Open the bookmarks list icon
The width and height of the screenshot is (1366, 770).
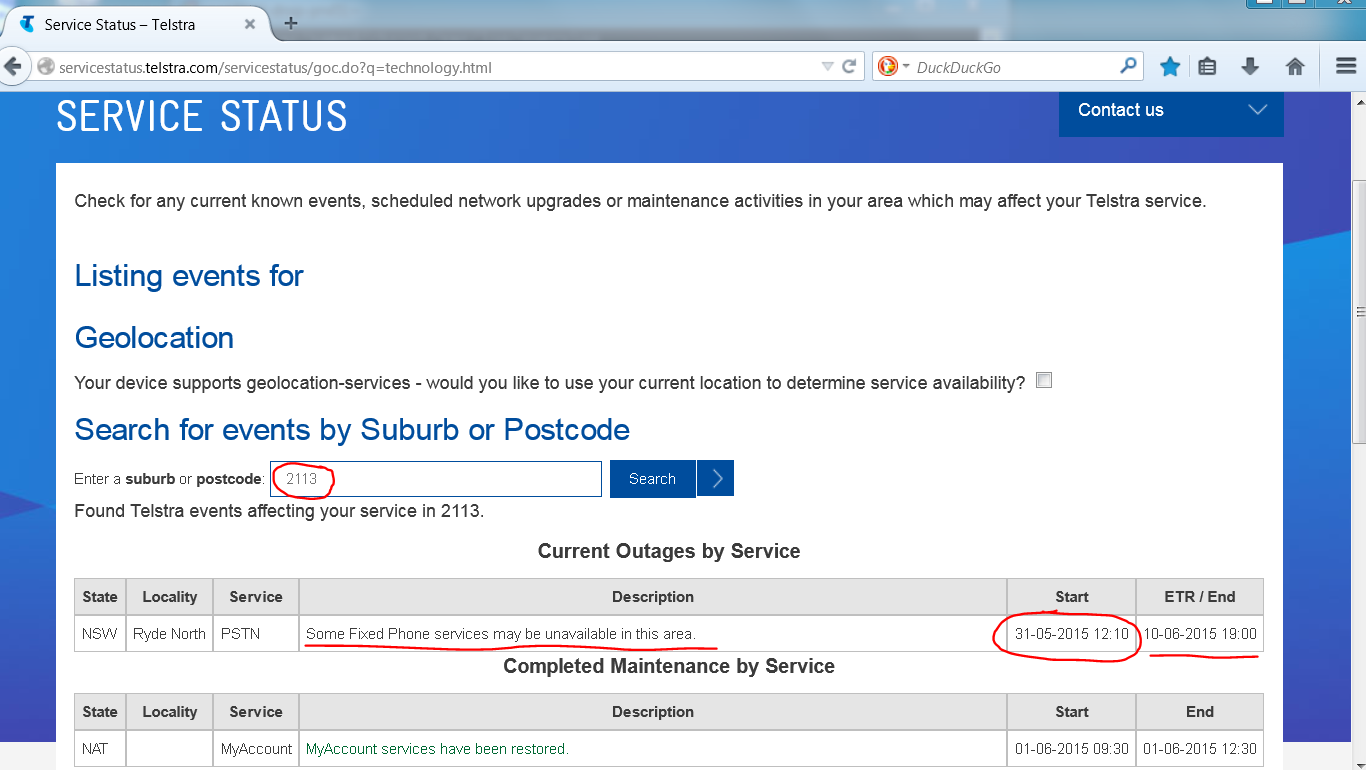(1208, 67)
